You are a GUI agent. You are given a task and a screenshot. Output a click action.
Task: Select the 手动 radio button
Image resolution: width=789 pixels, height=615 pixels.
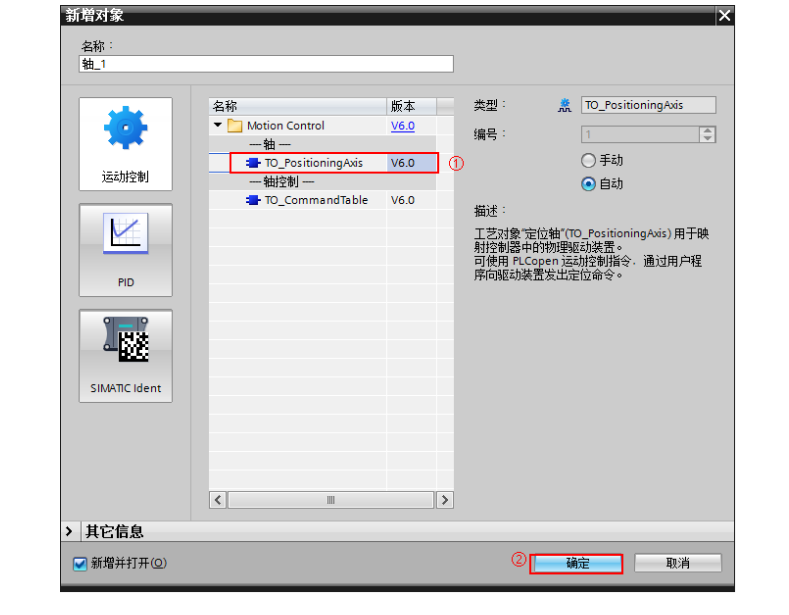pos(588,161)
